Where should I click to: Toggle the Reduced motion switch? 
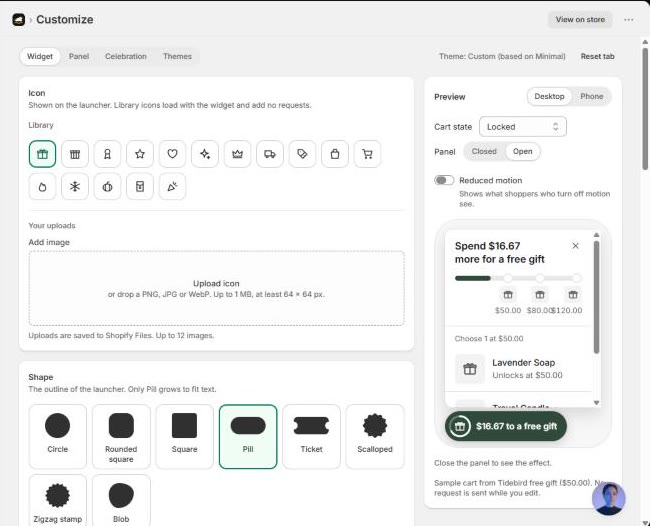(x=444, y=180)
